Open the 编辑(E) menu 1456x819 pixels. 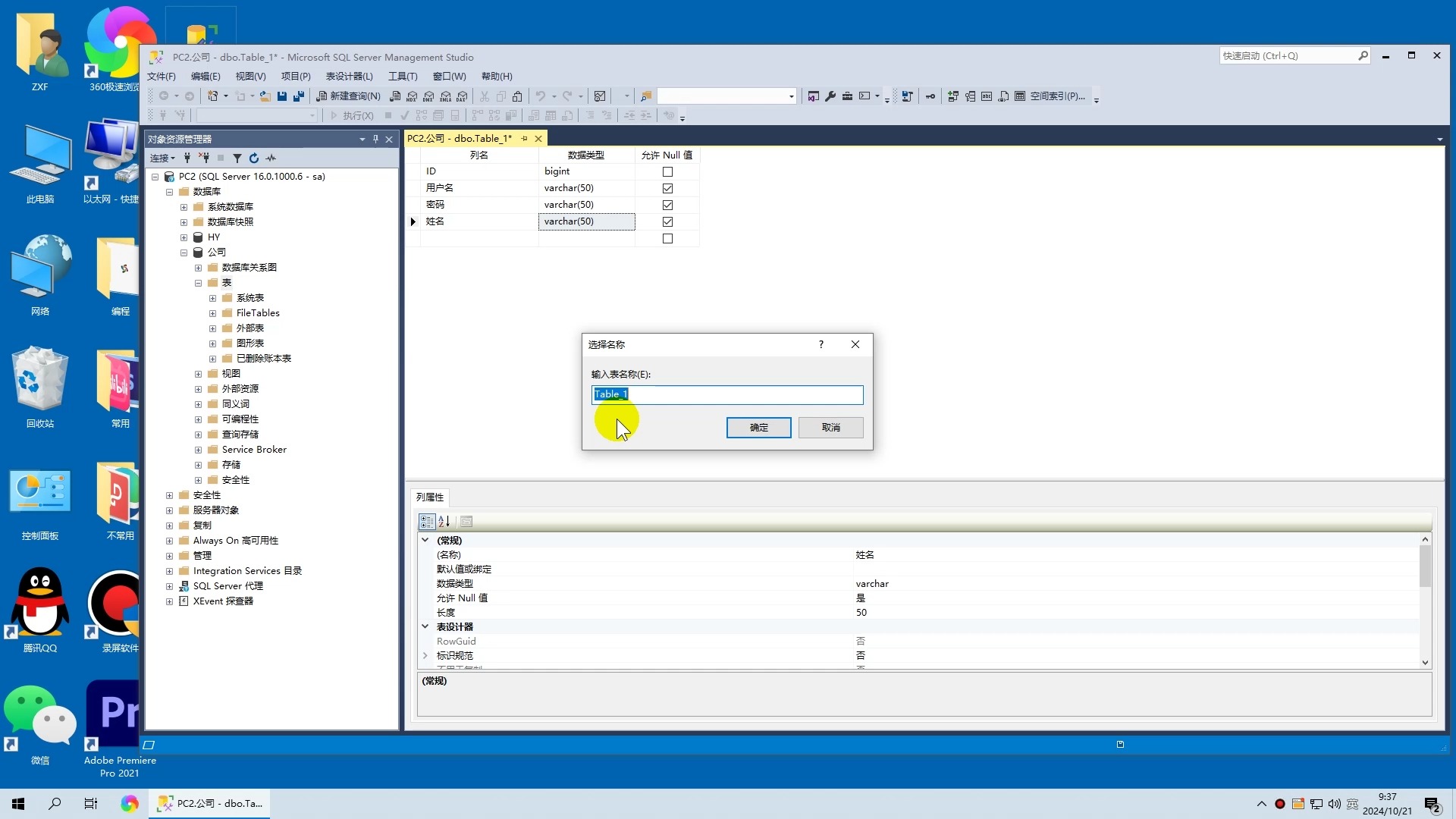[x=206, y=77]
